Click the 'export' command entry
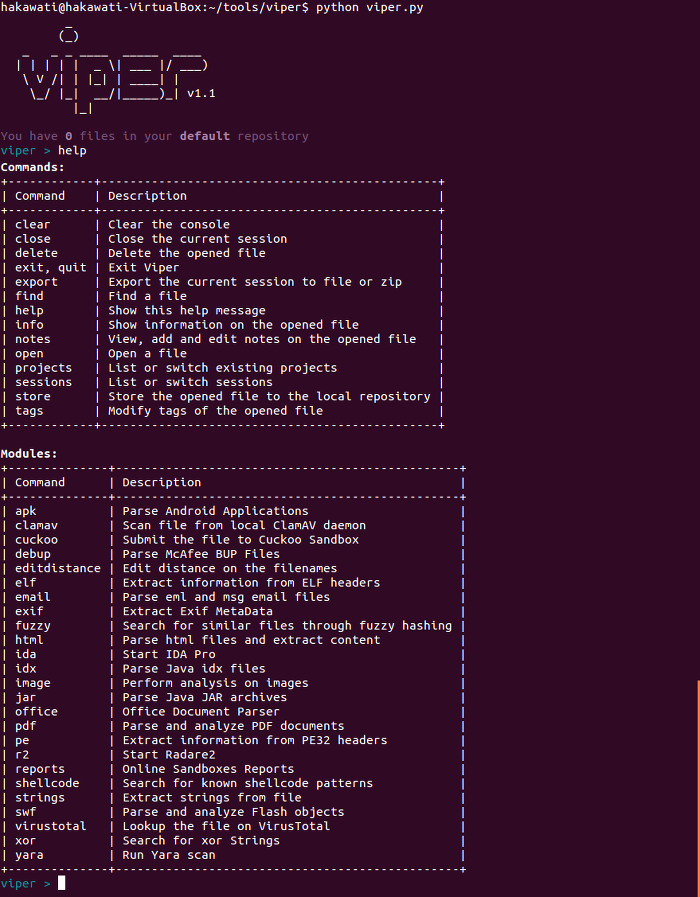This screenshot has height=897, width=700. [x=37, y=281]
